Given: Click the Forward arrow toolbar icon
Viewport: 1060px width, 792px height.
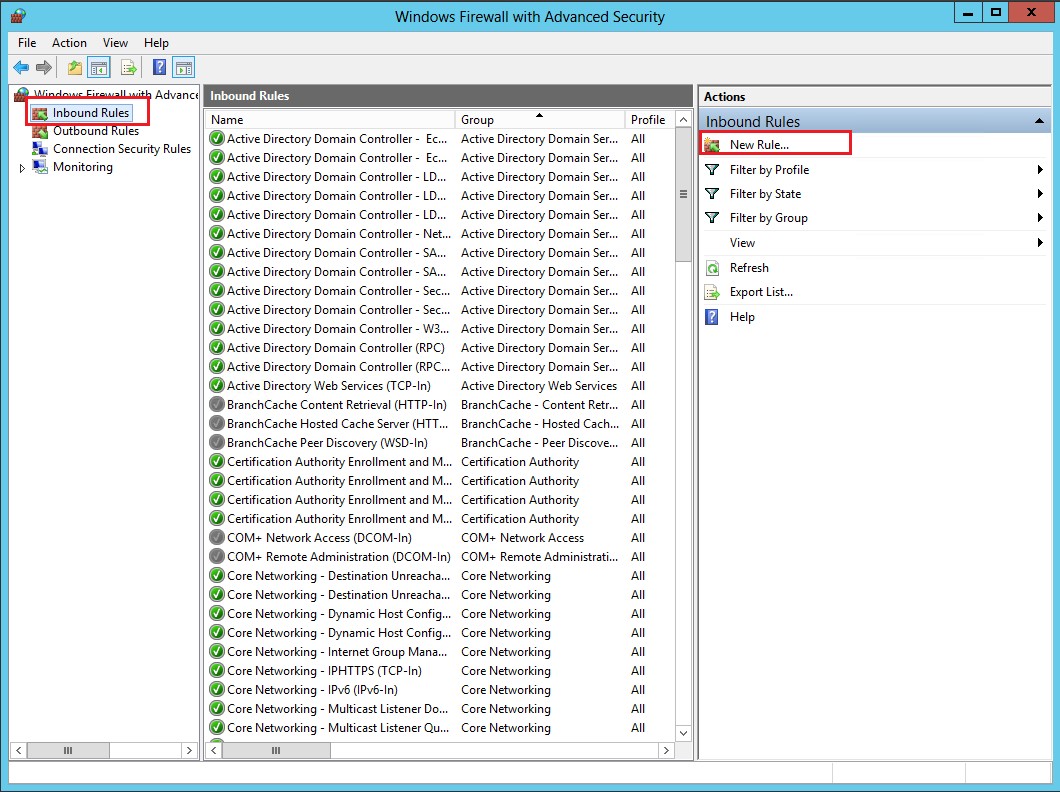Looking at the screenshot, I should [44, 68].
